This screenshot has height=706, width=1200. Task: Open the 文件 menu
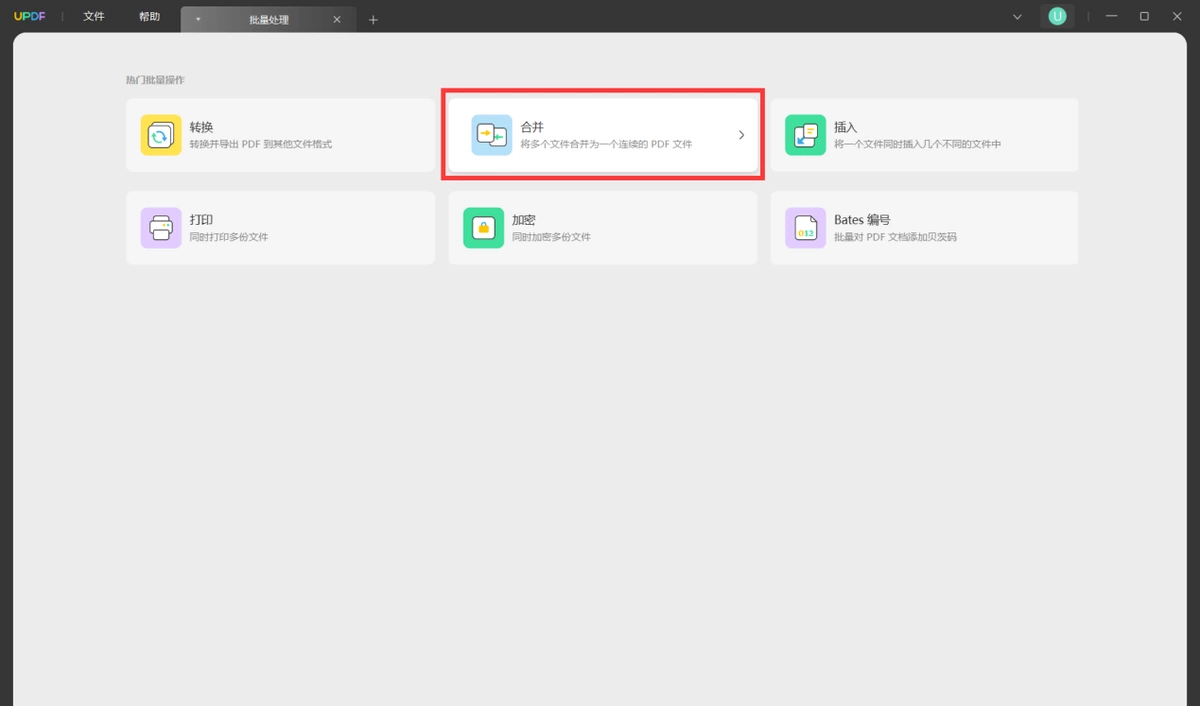(94, 17)
